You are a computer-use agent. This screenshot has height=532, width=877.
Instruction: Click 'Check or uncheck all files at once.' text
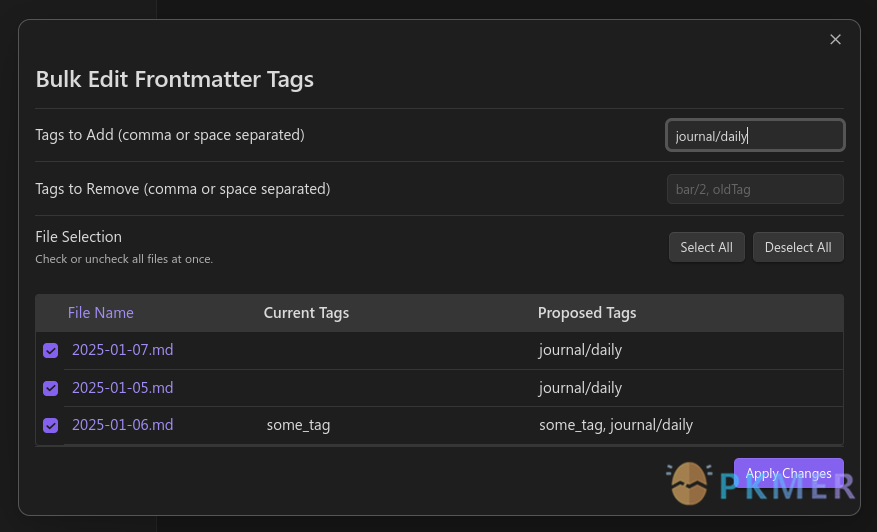[124, 259]
